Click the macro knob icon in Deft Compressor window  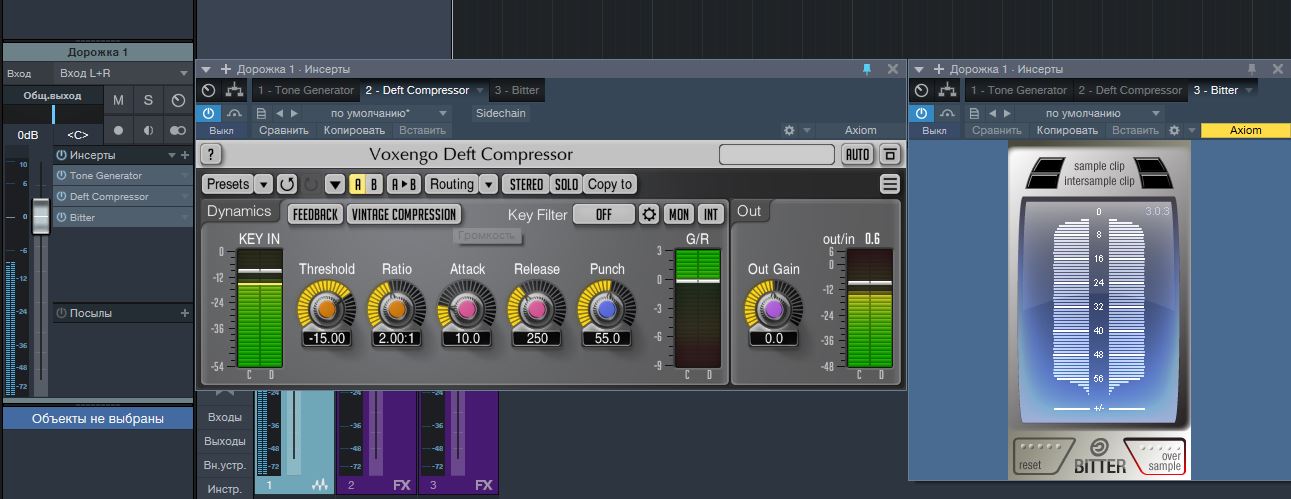[x=208, y=90]
